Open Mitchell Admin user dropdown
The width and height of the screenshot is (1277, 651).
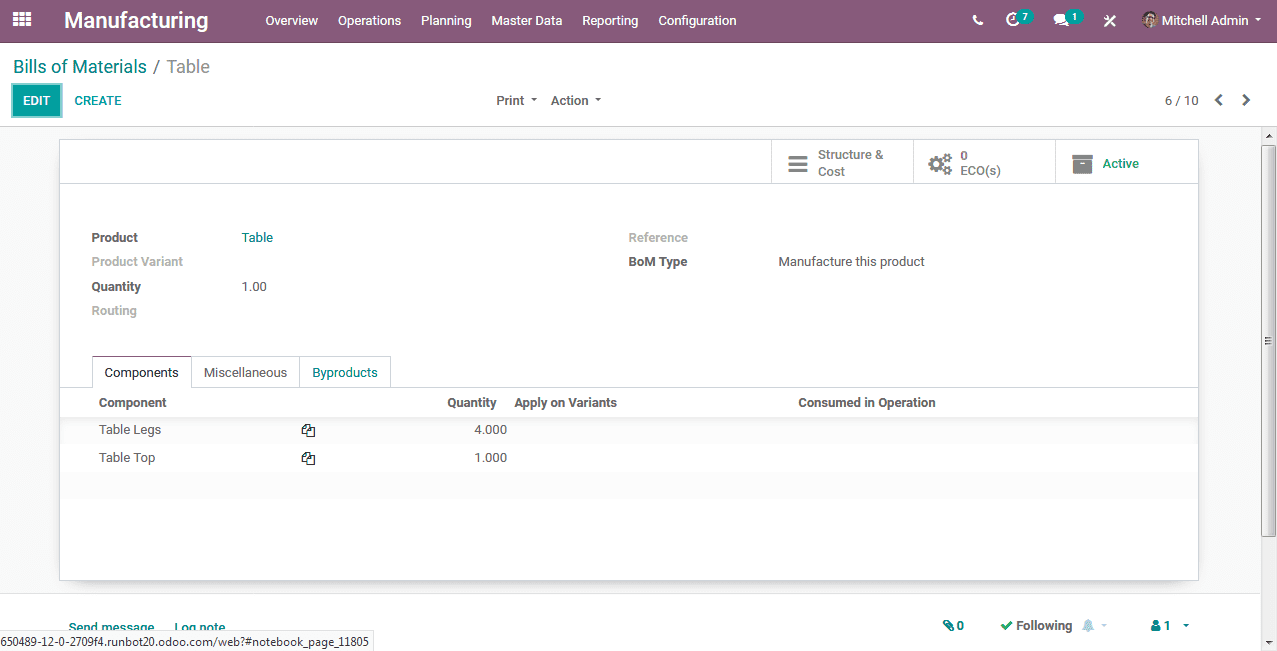(1201, 20)
